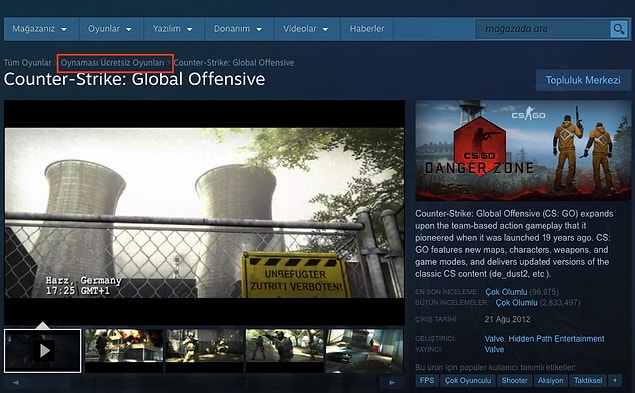The image size is (635, 393).
Task: Open the Oyunlar dropdown menu
Action: coord(110,29)
